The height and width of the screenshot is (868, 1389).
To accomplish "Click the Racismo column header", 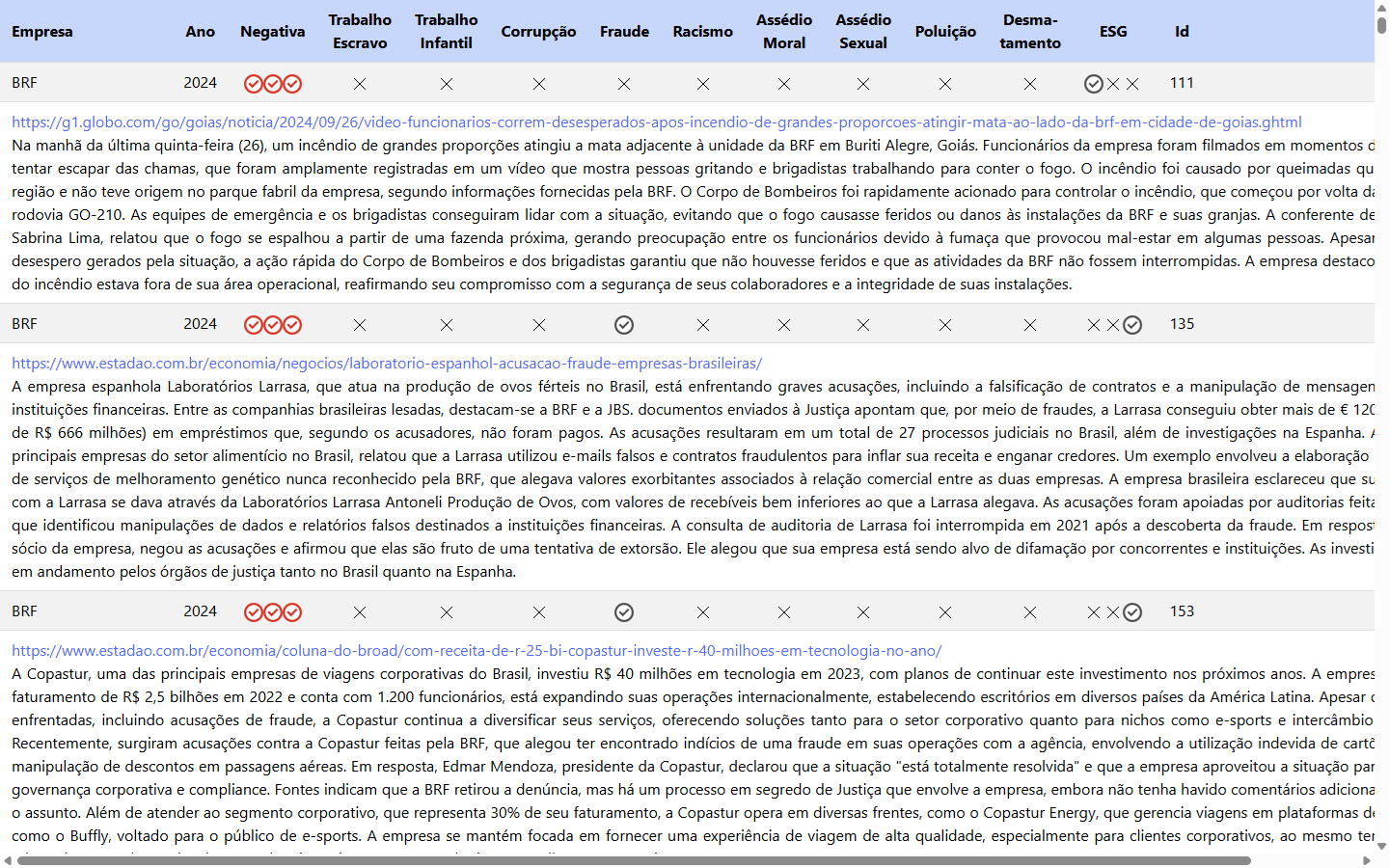I will (x=703, y=32).
